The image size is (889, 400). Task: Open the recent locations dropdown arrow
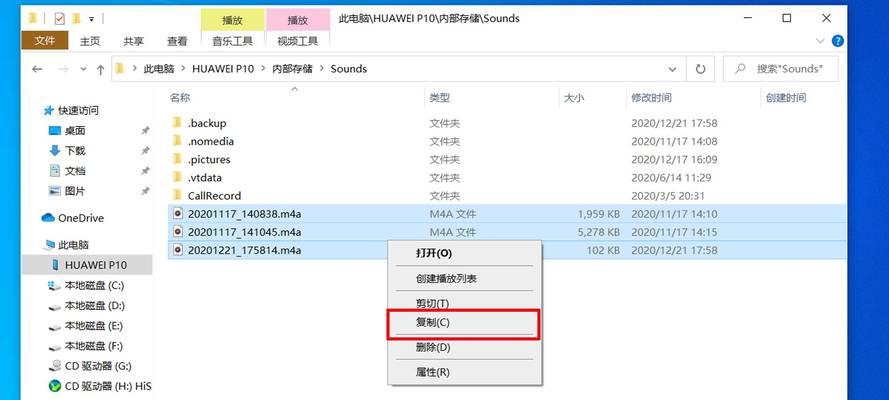[x=83, y=69]
